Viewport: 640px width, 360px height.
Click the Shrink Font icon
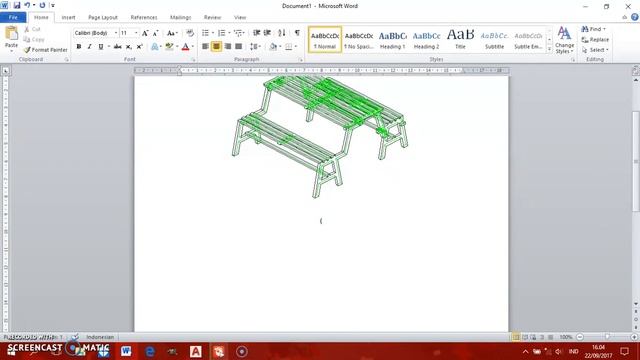[155, 33]
